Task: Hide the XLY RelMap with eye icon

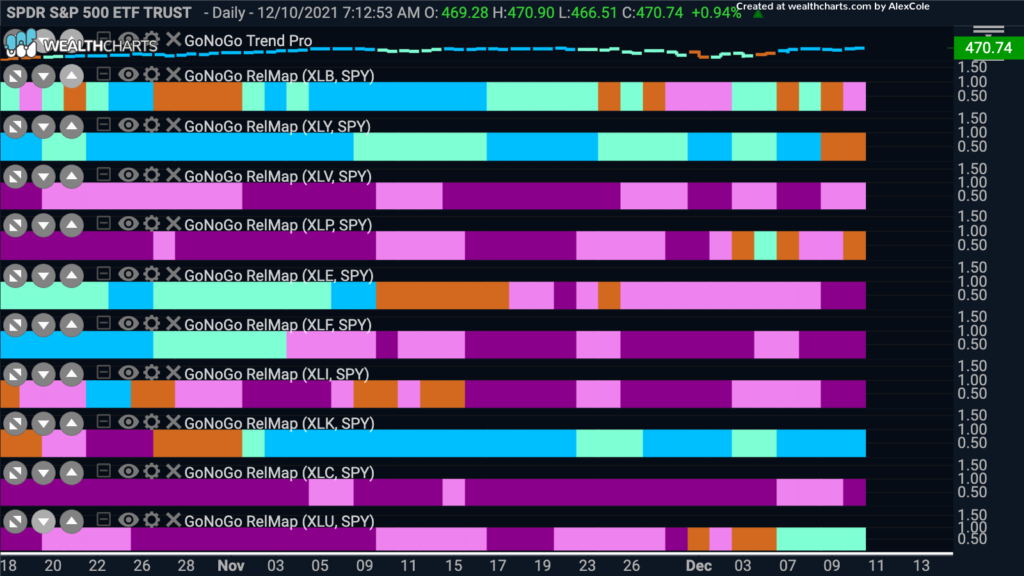Action: (x=128, y=125)
